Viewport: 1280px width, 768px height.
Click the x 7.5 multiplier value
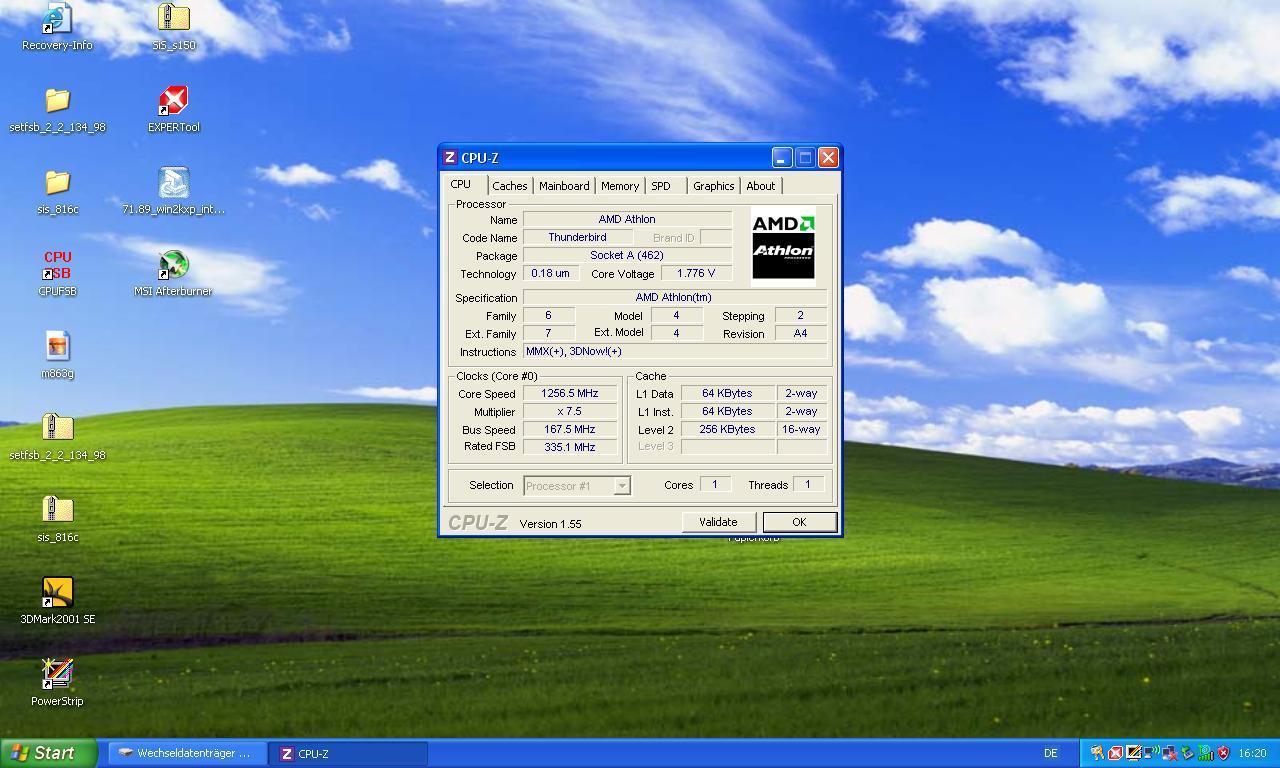[x=570, y=411]
